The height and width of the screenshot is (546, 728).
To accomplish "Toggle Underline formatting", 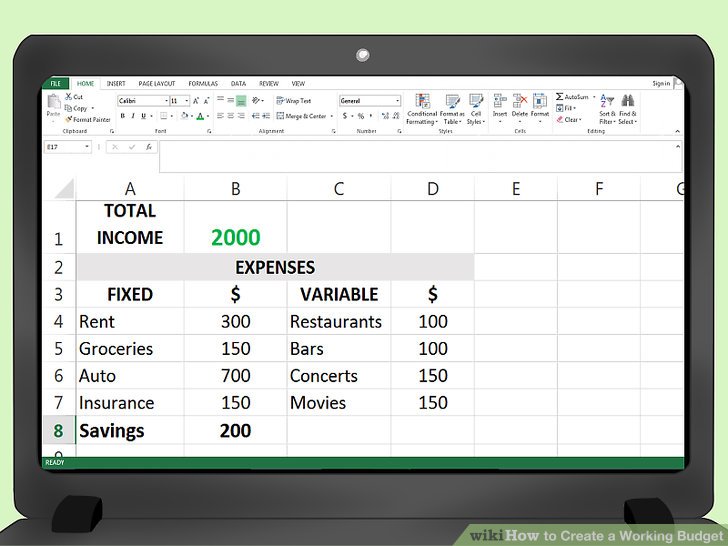I will click(x=143, y=116).
